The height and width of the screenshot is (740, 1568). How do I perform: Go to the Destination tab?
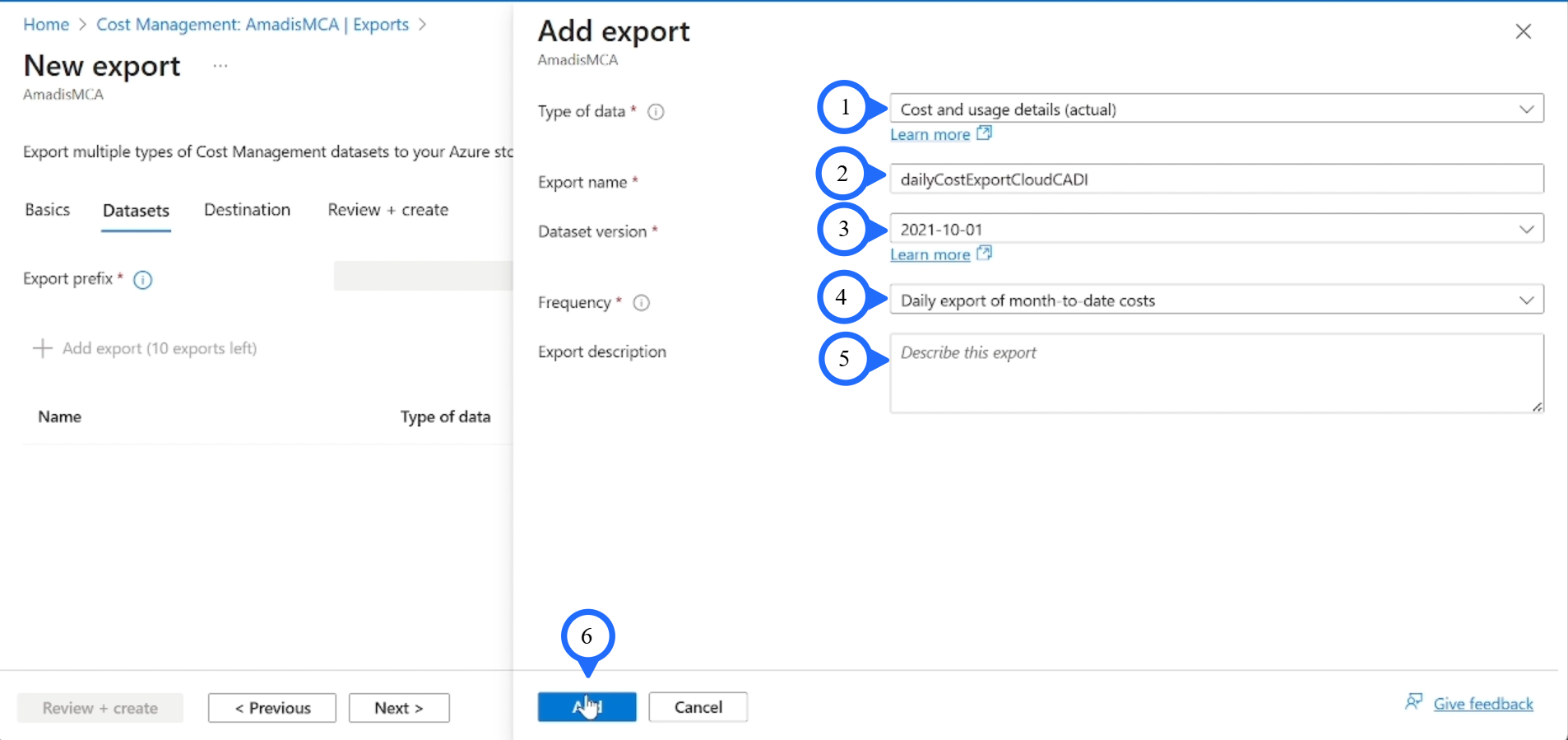click(x=247, y=210)
